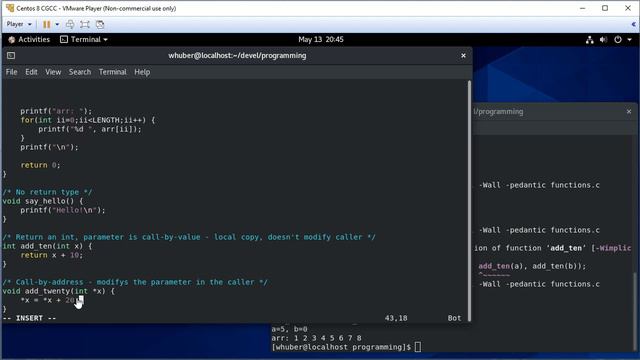Click the 'Return an int, parameter is call-by-value' comment
Screen dimensions: 640x360
pyautogui.click(x=189, y=237)
